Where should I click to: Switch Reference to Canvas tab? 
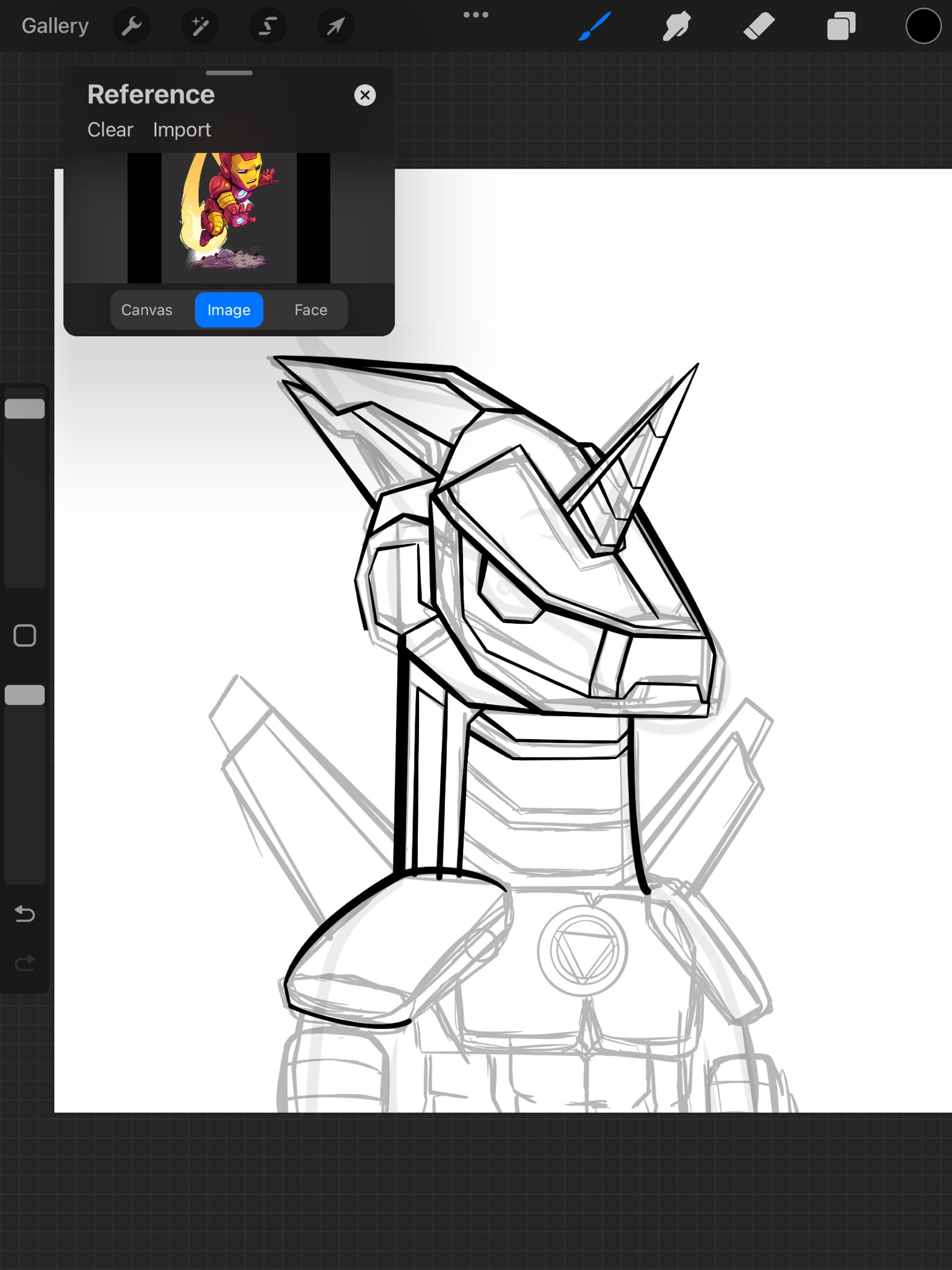pos(147,310)
